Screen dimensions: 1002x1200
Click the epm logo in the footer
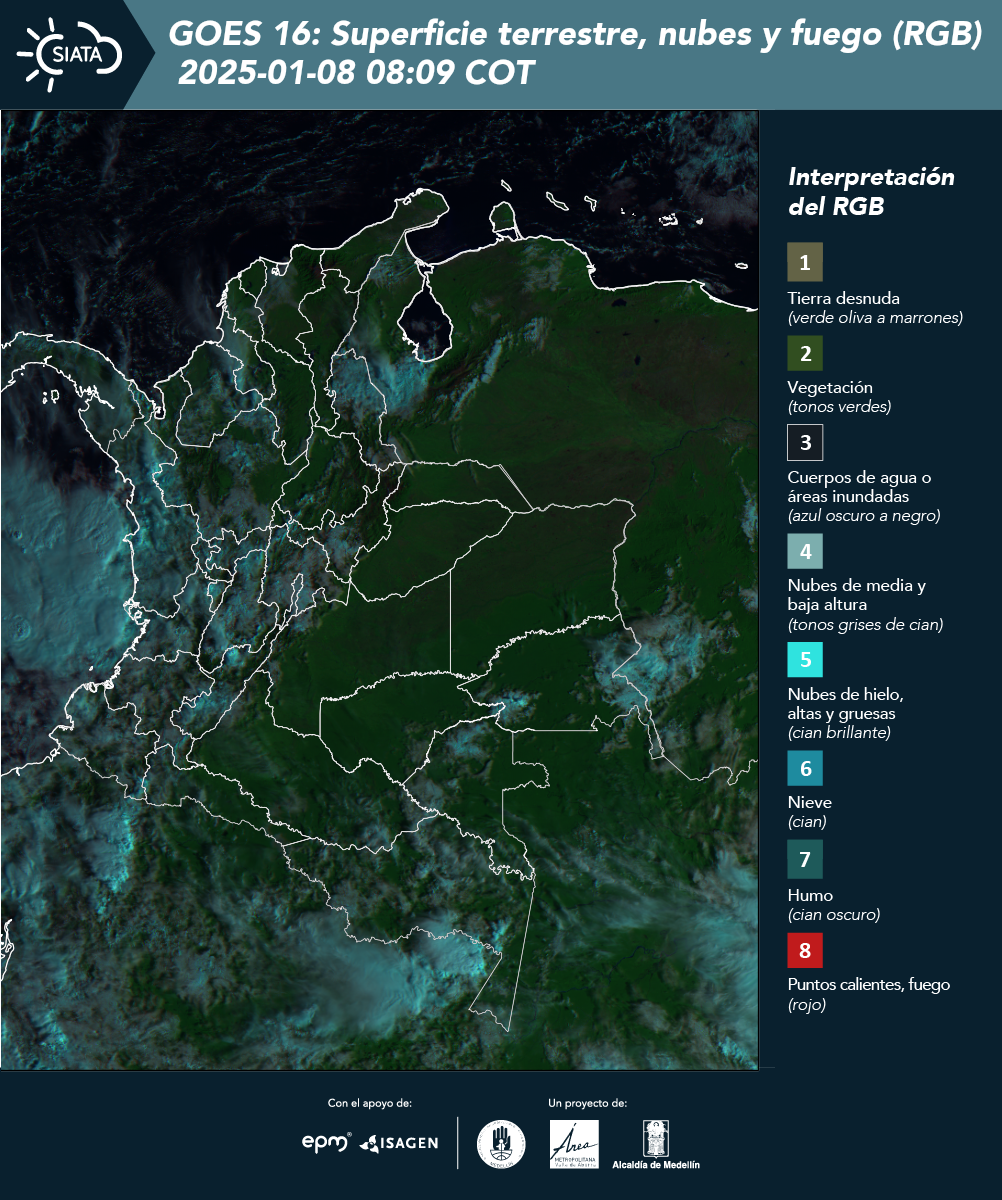(x=327, y=1142)
